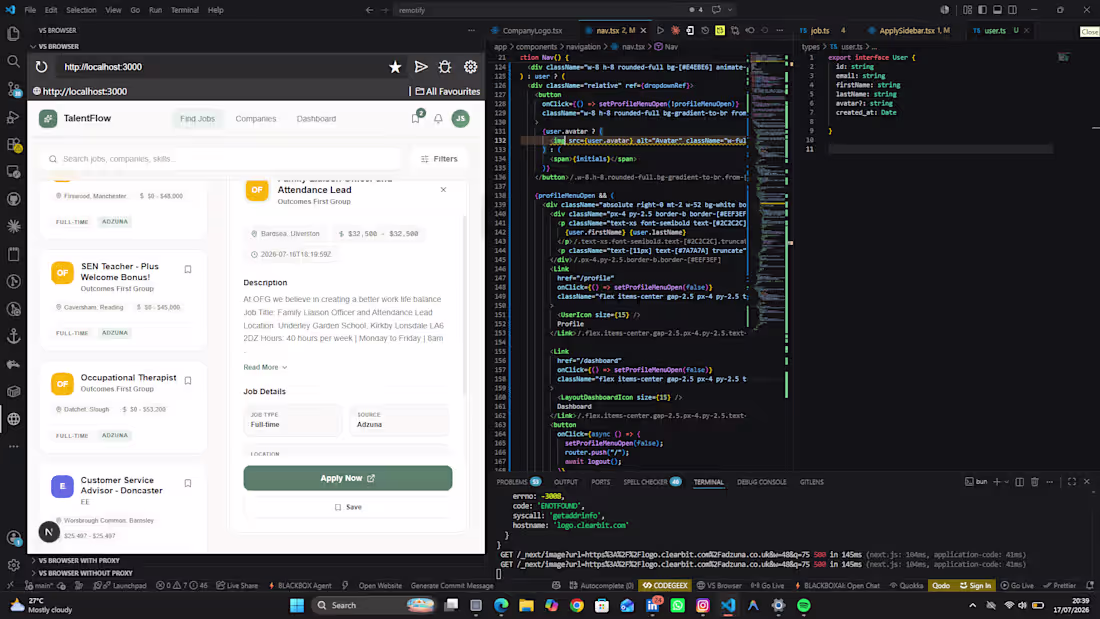This screenshot has height=619, width=1100.
Task: Run nav.tsx with the play icon
Action: coord(660,31)
